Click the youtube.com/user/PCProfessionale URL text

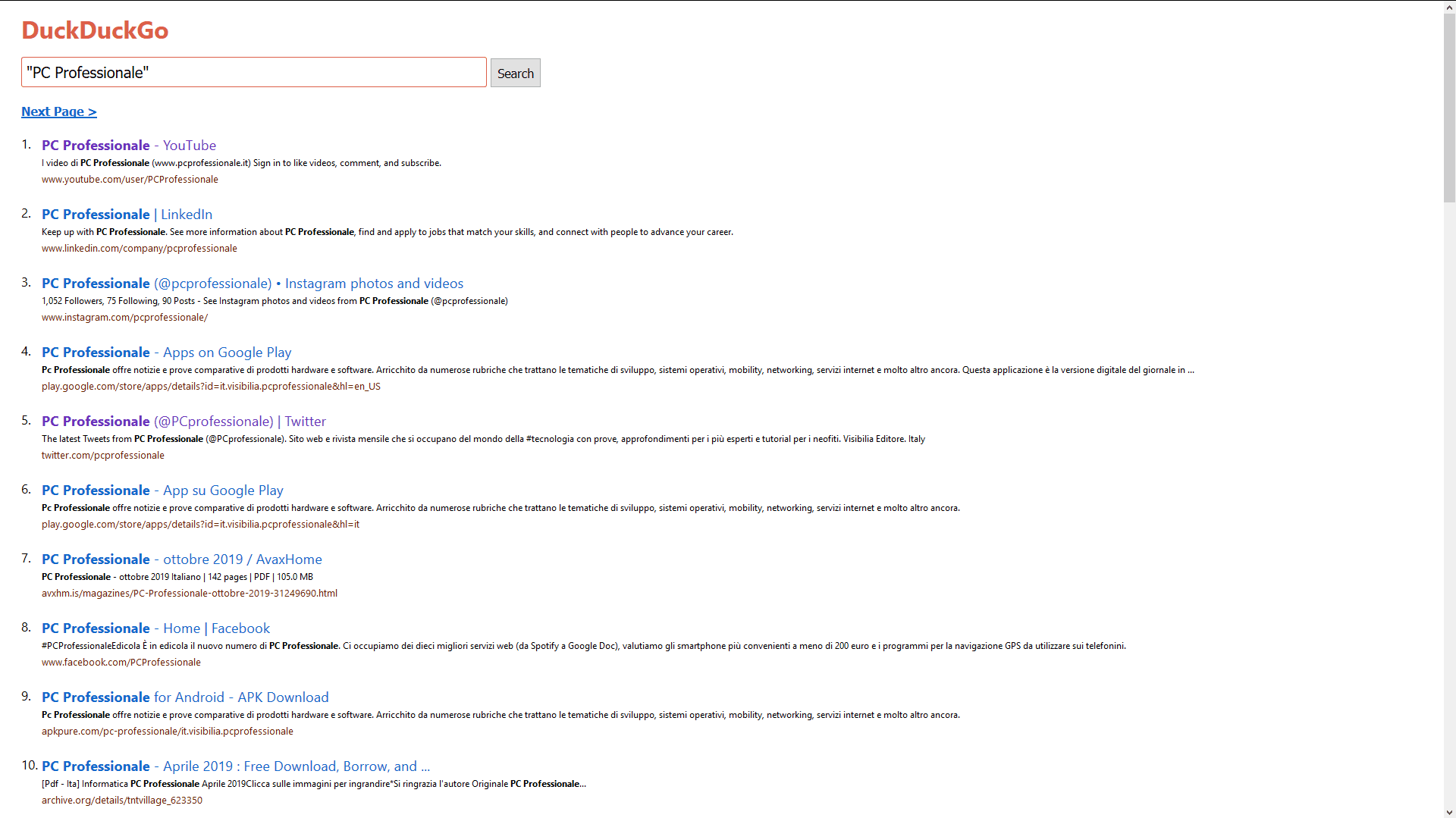click(130, 180)
